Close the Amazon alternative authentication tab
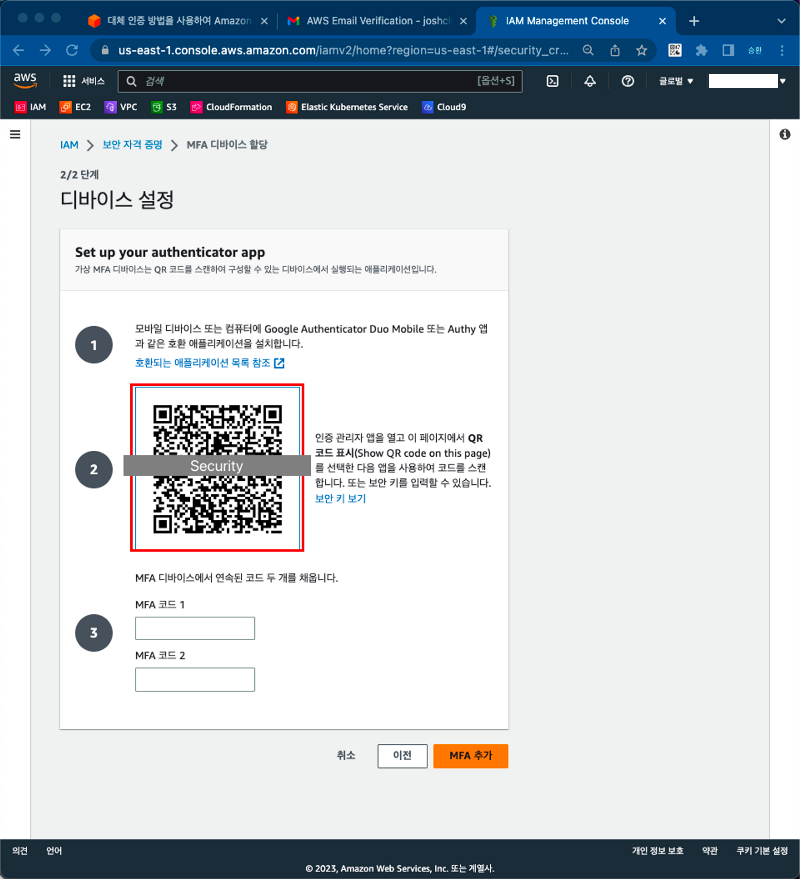The width and height of the screenshot is (800, 879). tap(264, 21)
